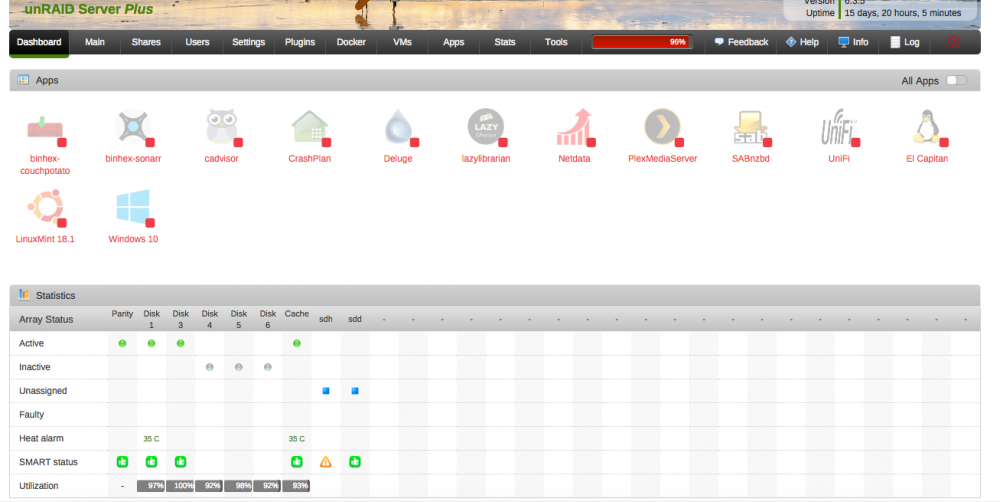
Task: Toggle the All Apps switch
Action: point(956,80)
